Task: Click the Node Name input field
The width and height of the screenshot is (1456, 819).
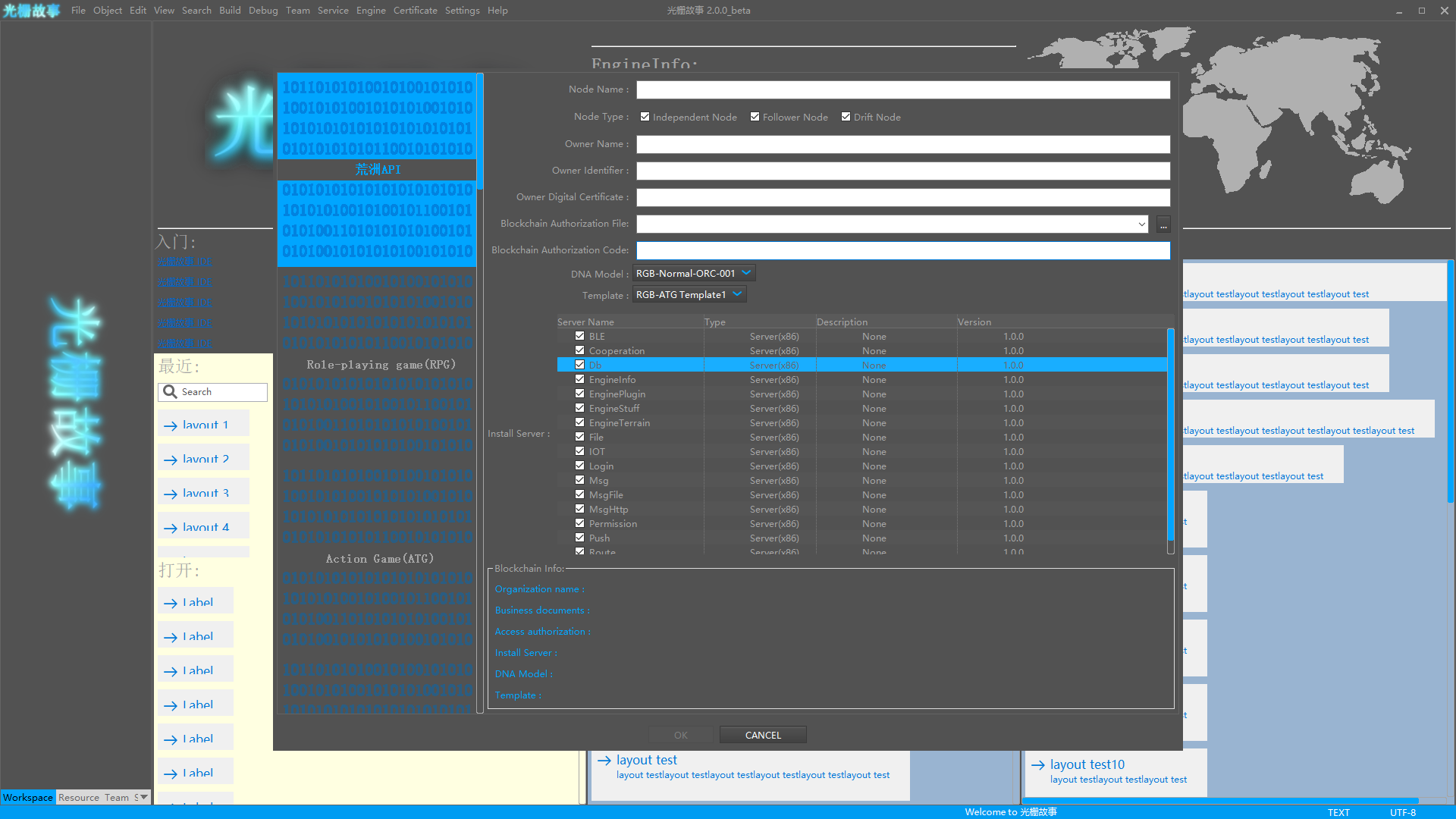Action: [x=903, y=89]
